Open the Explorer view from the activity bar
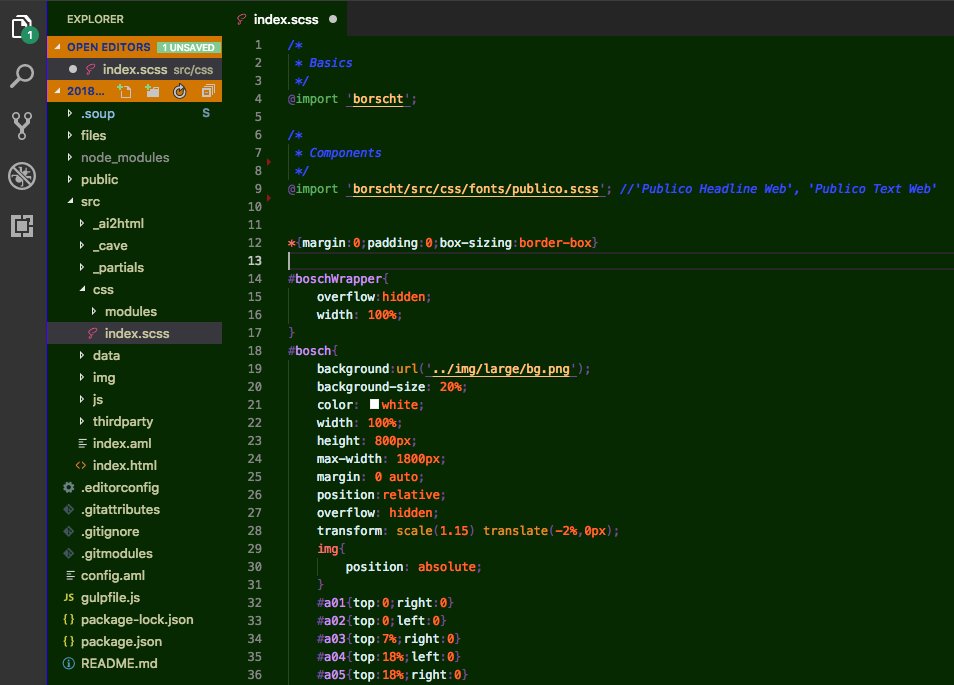This screenshot has width=954, height=685. (x=23, y=28)
